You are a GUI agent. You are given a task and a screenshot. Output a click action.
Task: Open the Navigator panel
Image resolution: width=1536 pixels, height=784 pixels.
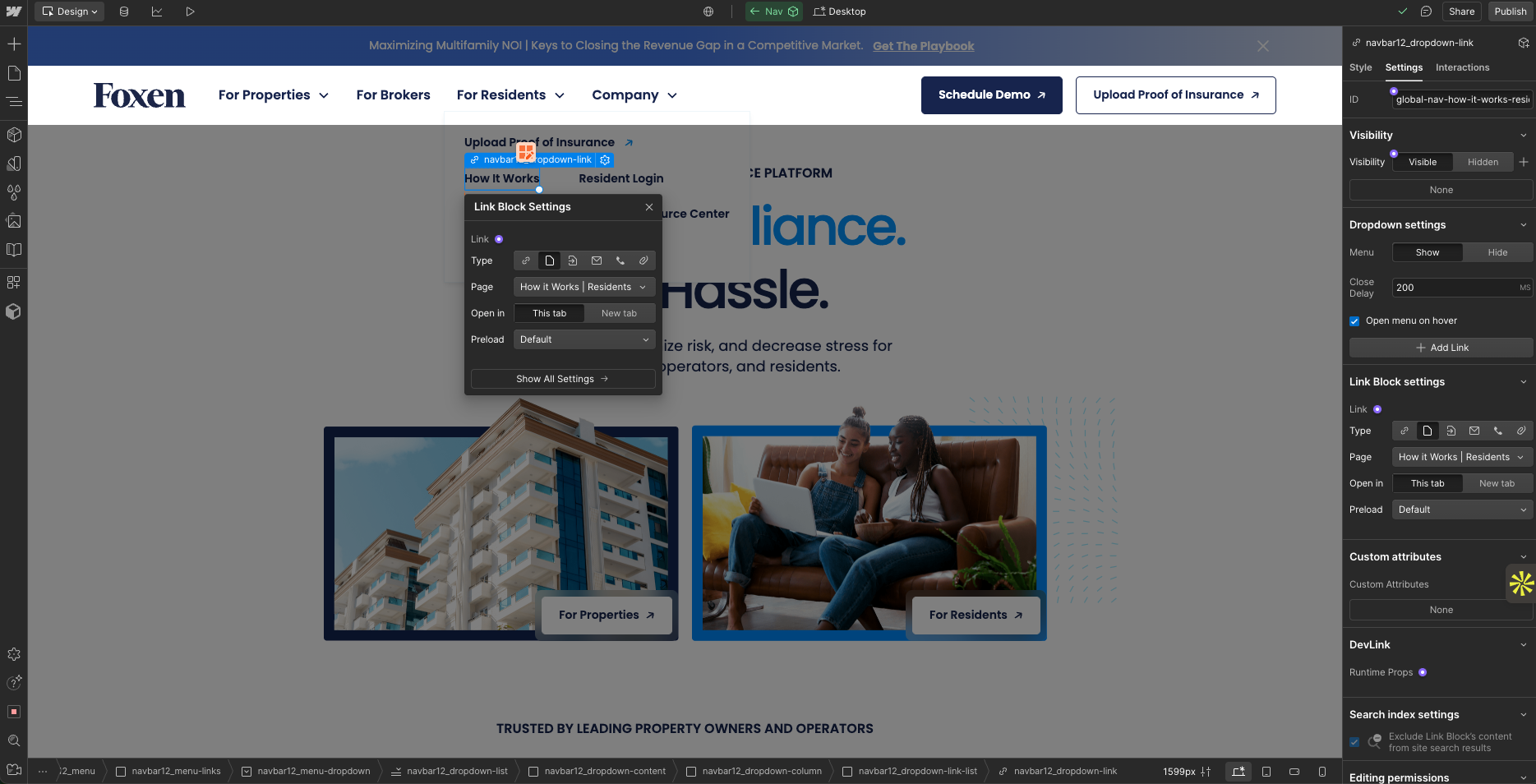(x=14, y=101)
